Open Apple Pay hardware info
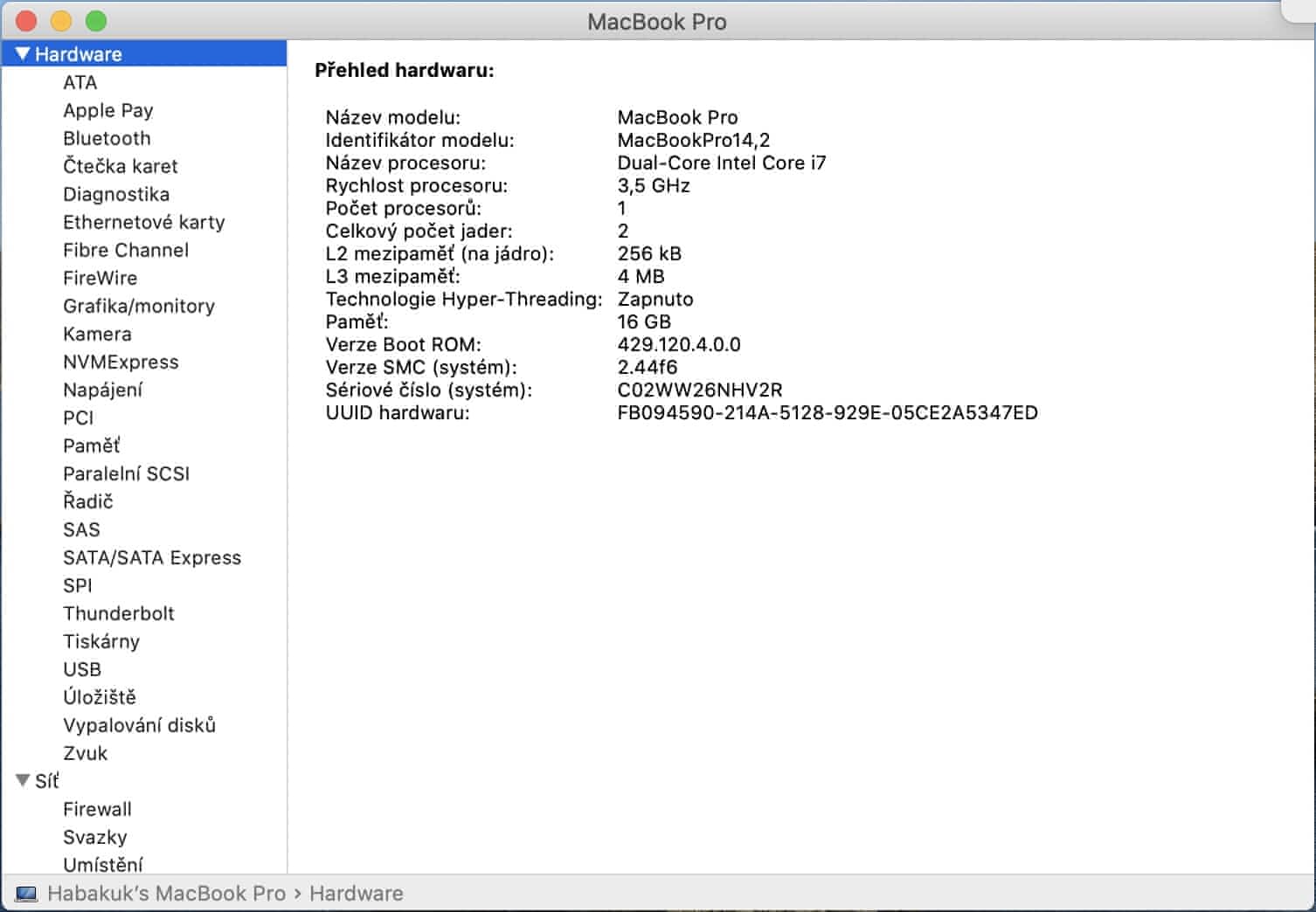Viewport: 1316px width, 912px height. pyautogui.click(x=107, y=110)
